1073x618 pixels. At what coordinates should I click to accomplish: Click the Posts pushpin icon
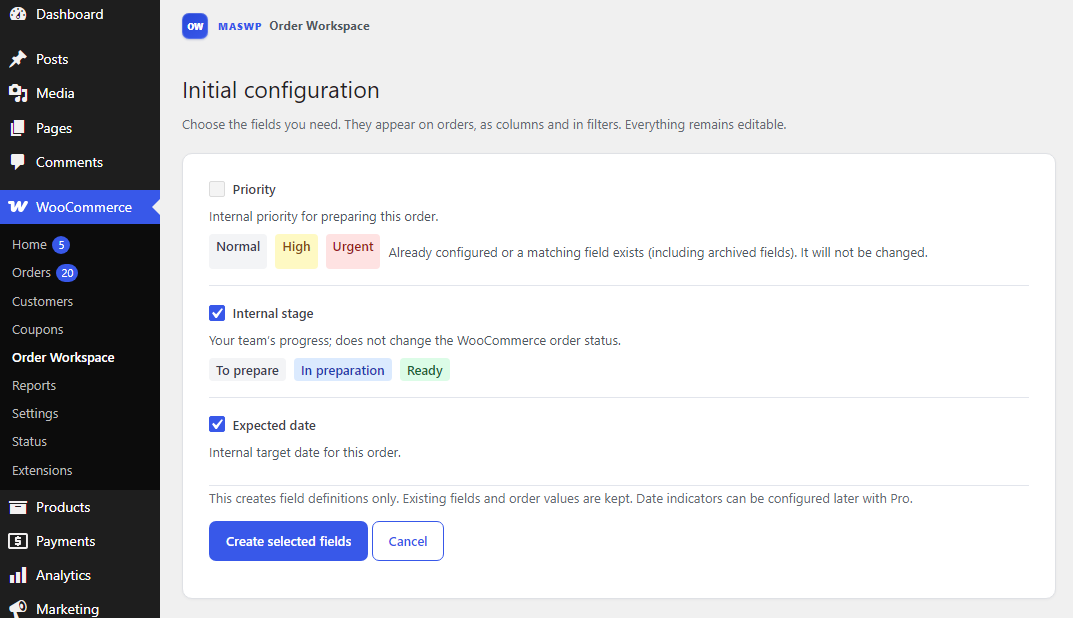(18, 59)
